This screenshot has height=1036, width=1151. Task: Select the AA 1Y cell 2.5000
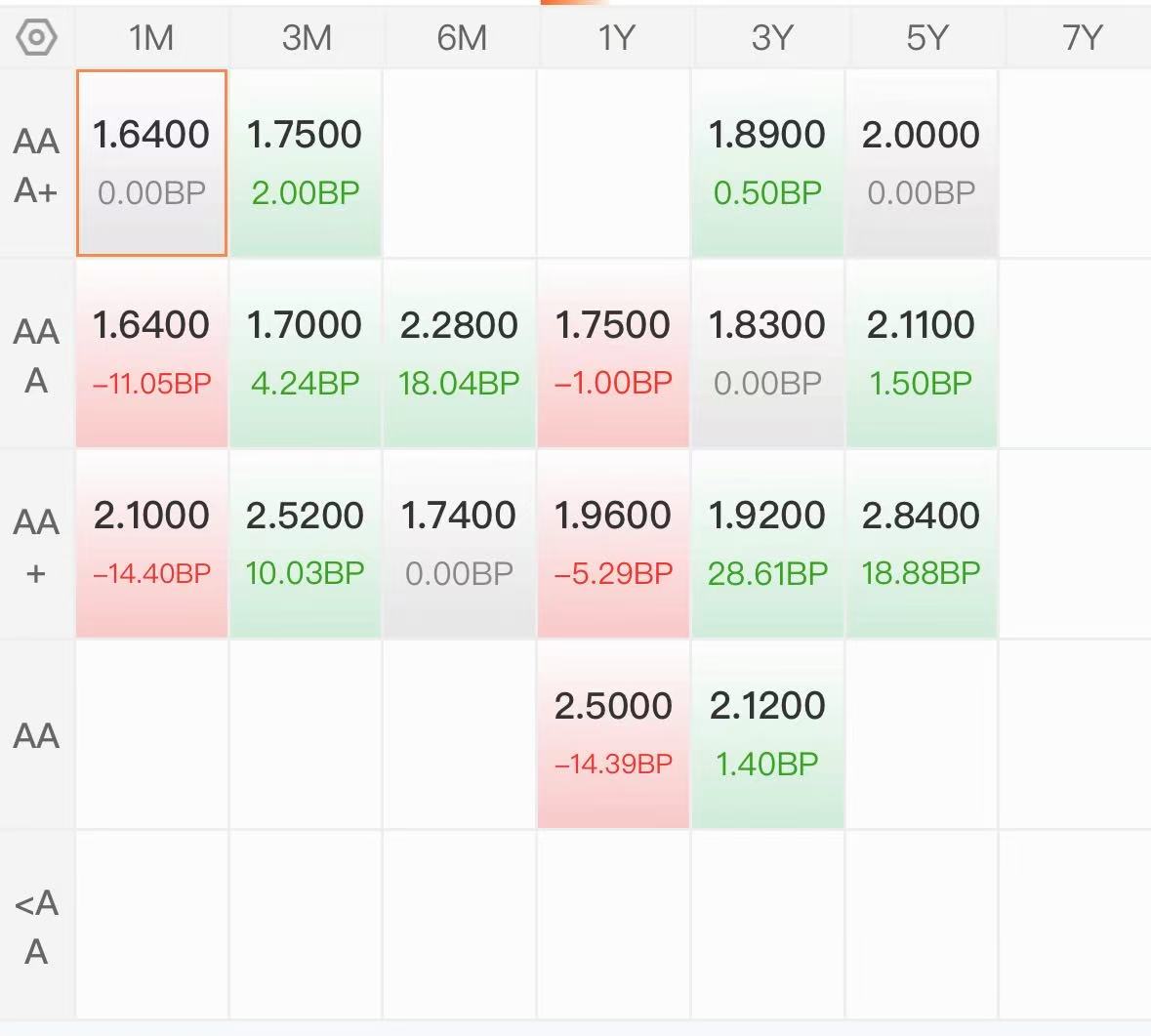613,733
